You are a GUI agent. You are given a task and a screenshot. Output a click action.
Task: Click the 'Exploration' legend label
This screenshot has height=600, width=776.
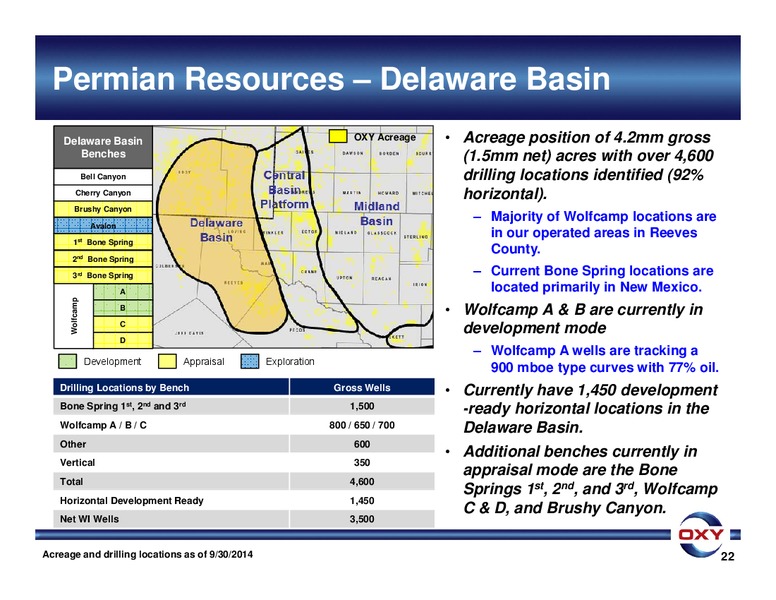click(290, 362)
